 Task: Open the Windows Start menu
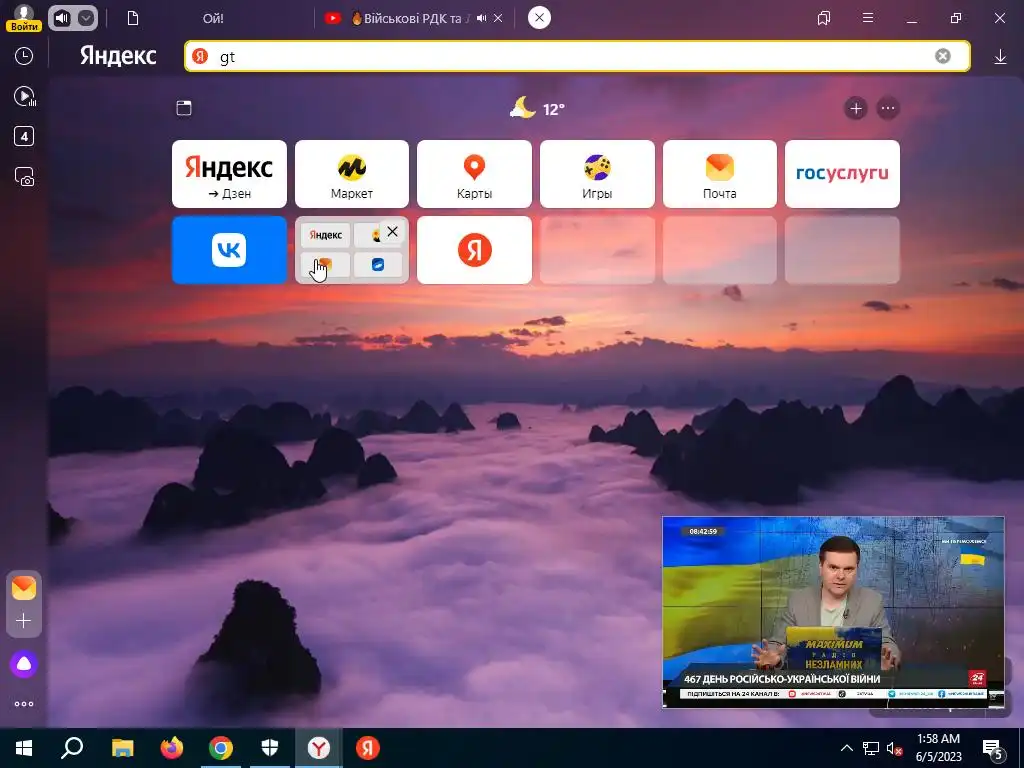pyautogui.click(x=24, y=748)
